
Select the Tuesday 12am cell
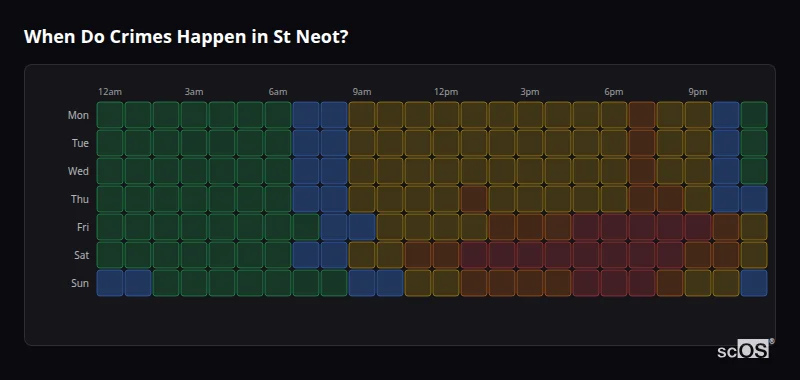pos(110,143)
